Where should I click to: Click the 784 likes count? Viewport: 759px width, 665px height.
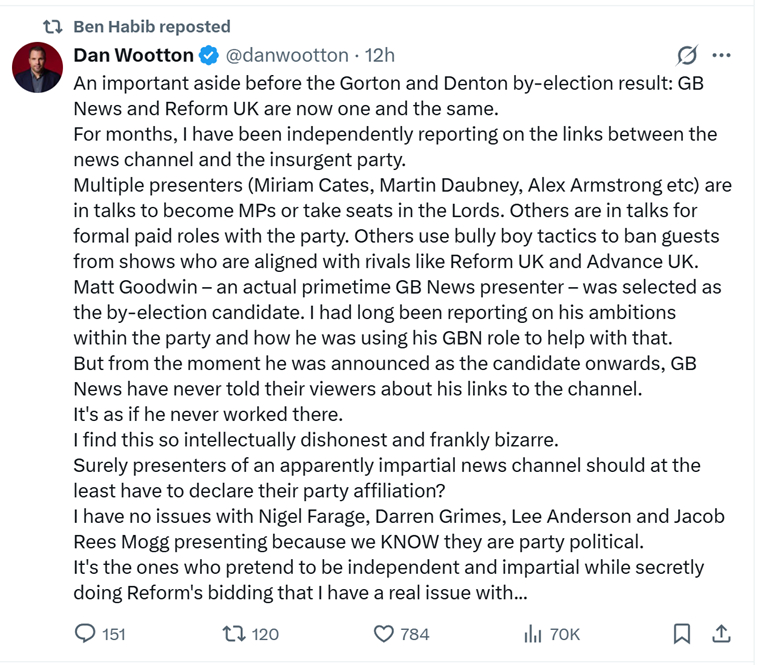(x=415, y=634)
